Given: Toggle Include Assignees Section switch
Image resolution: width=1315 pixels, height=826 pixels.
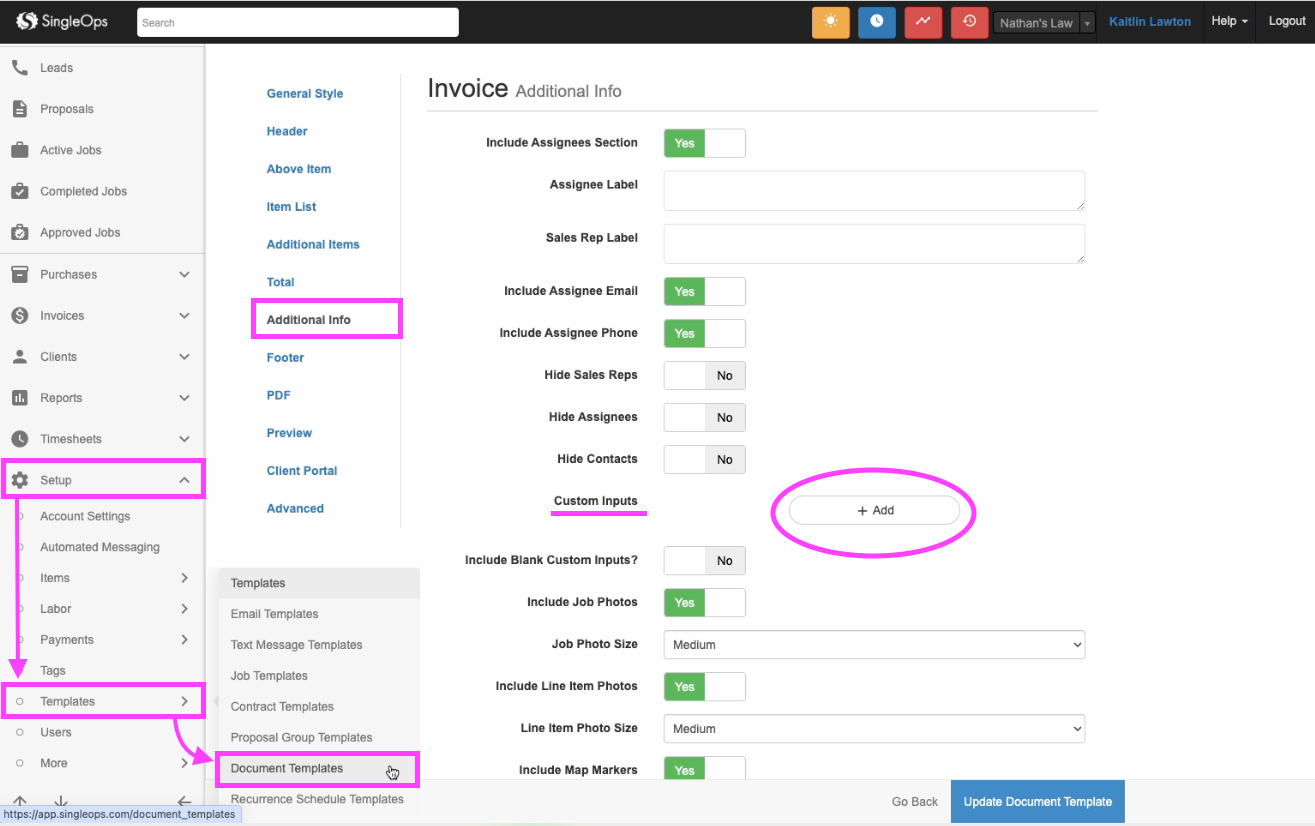Looking at the screenshot, I should [x=704, y=143].
